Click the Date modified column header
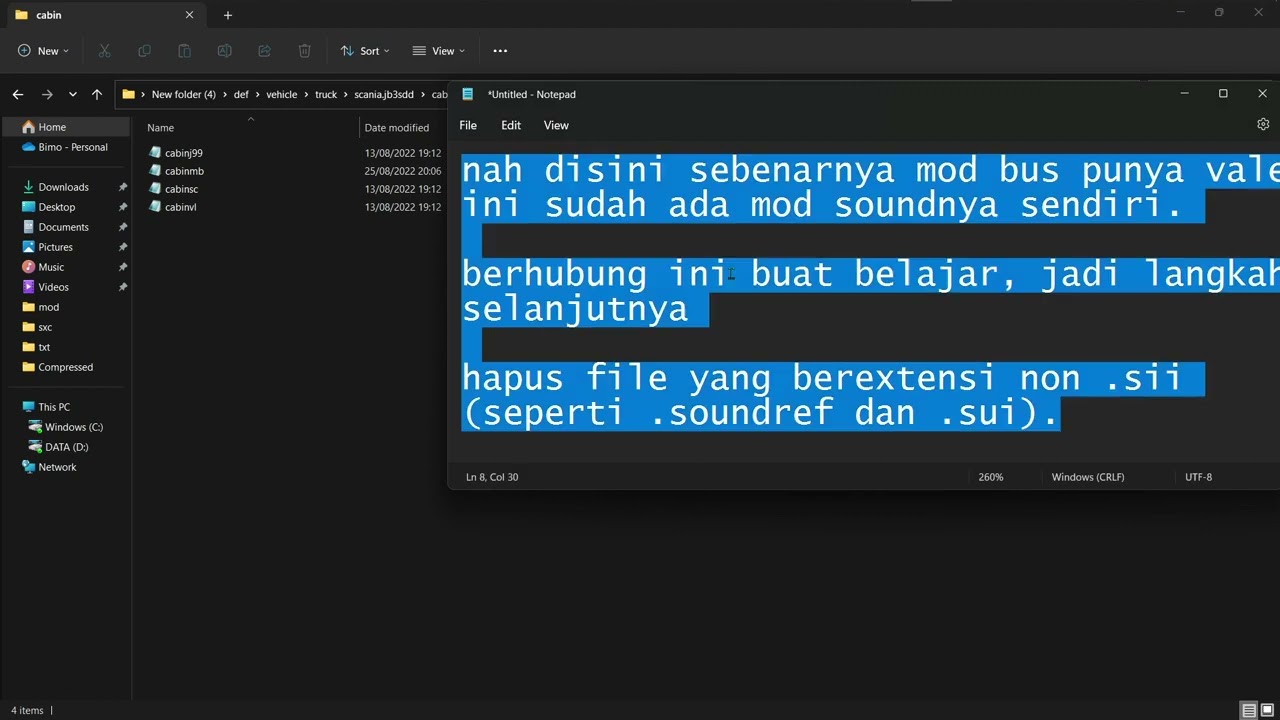 click(x=397, y=127)
